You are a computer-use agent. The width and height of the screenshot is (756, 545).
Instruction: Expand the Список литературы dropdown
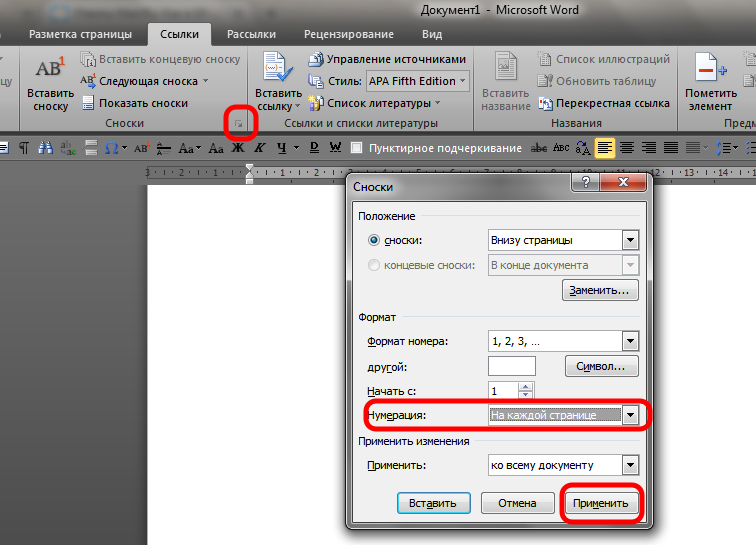coord(438,103)
